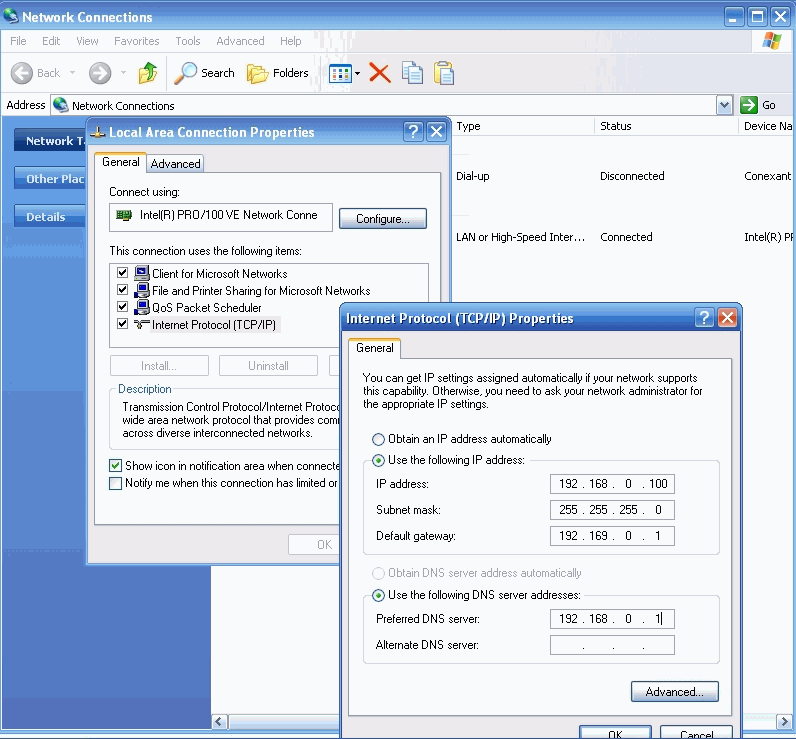Click the Paste clipboard toolbar icon
The image size is (796, 739).
(444, 73)
